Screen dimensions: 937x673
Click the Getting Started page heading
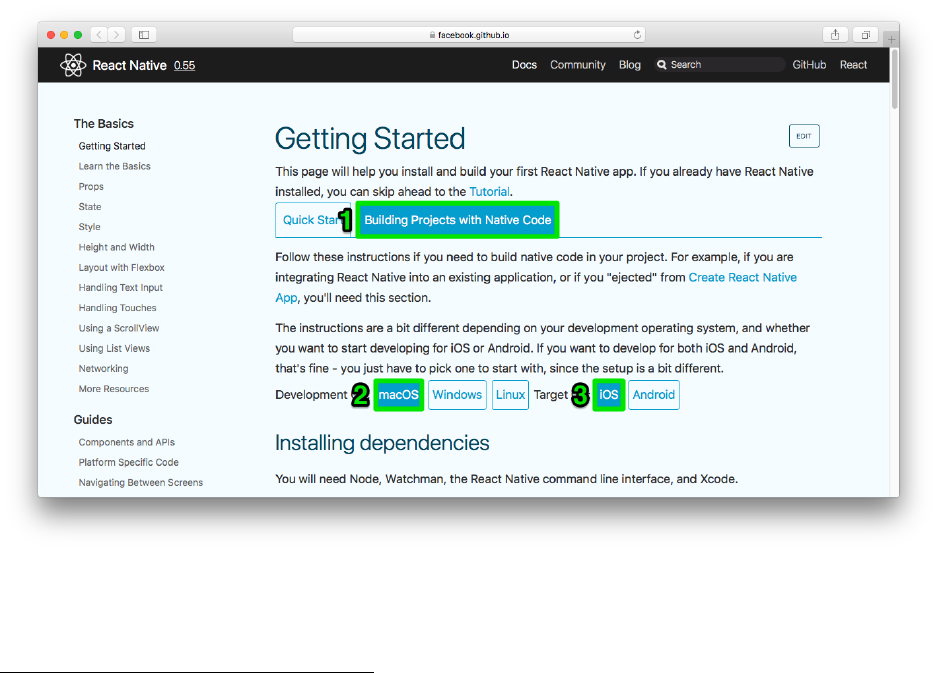tap(370, 139)
